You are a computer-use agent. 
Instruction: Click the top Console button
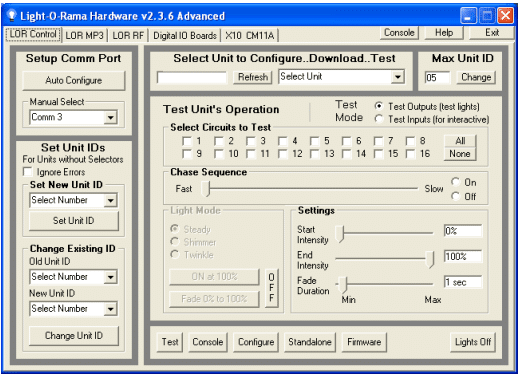pyautogui.click(x=399, y=33)
